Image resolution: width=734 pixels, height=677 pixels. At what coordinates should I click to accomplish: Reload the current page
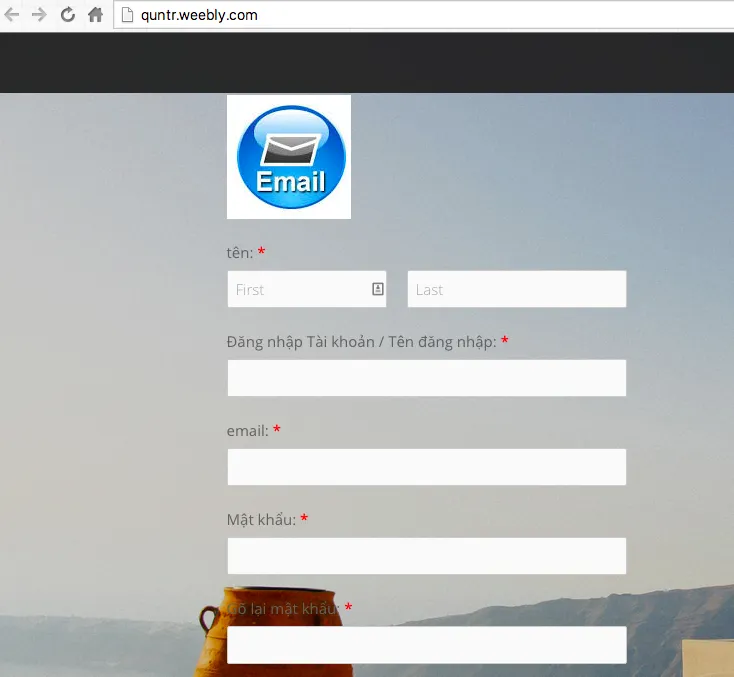pos(68,15)
